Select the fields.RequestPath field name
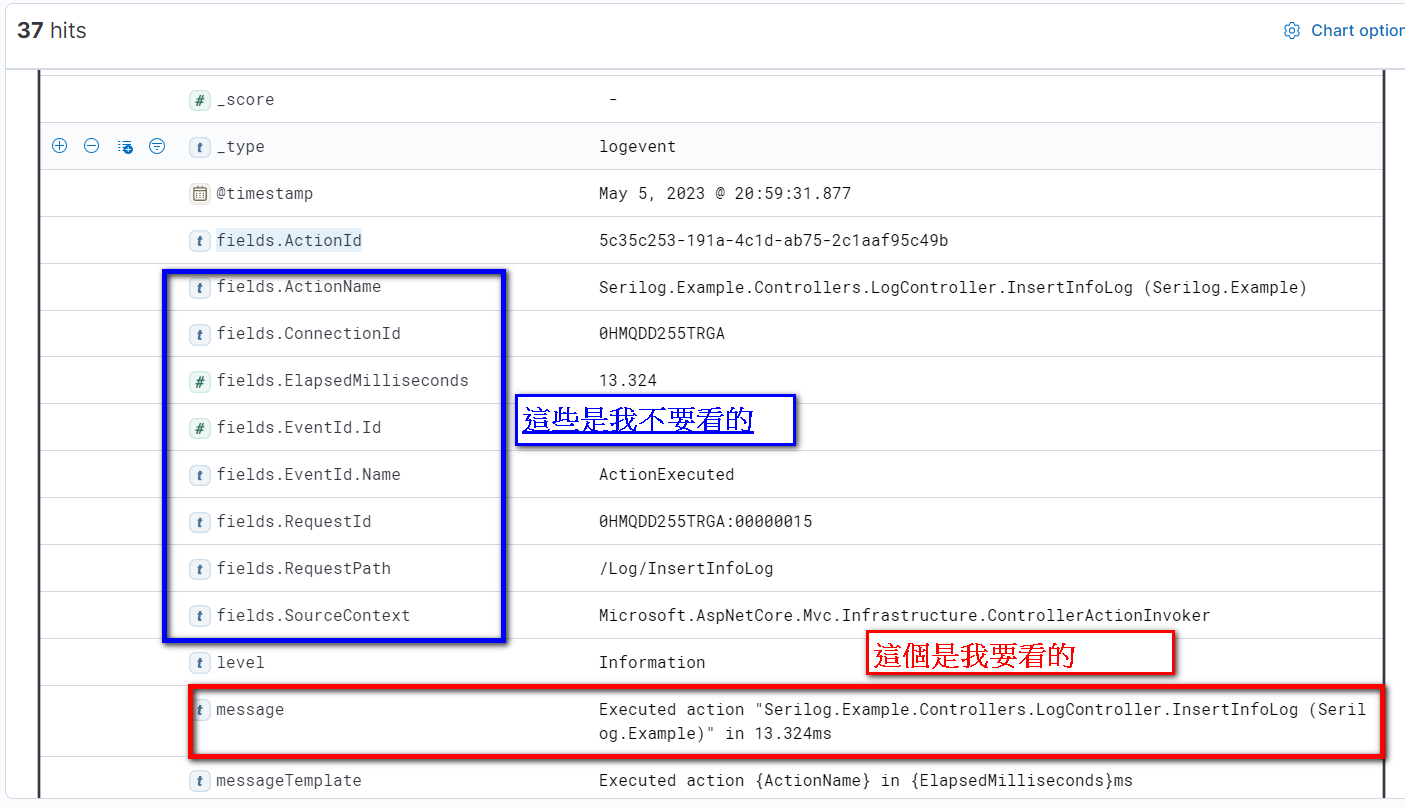 (303, 569)
